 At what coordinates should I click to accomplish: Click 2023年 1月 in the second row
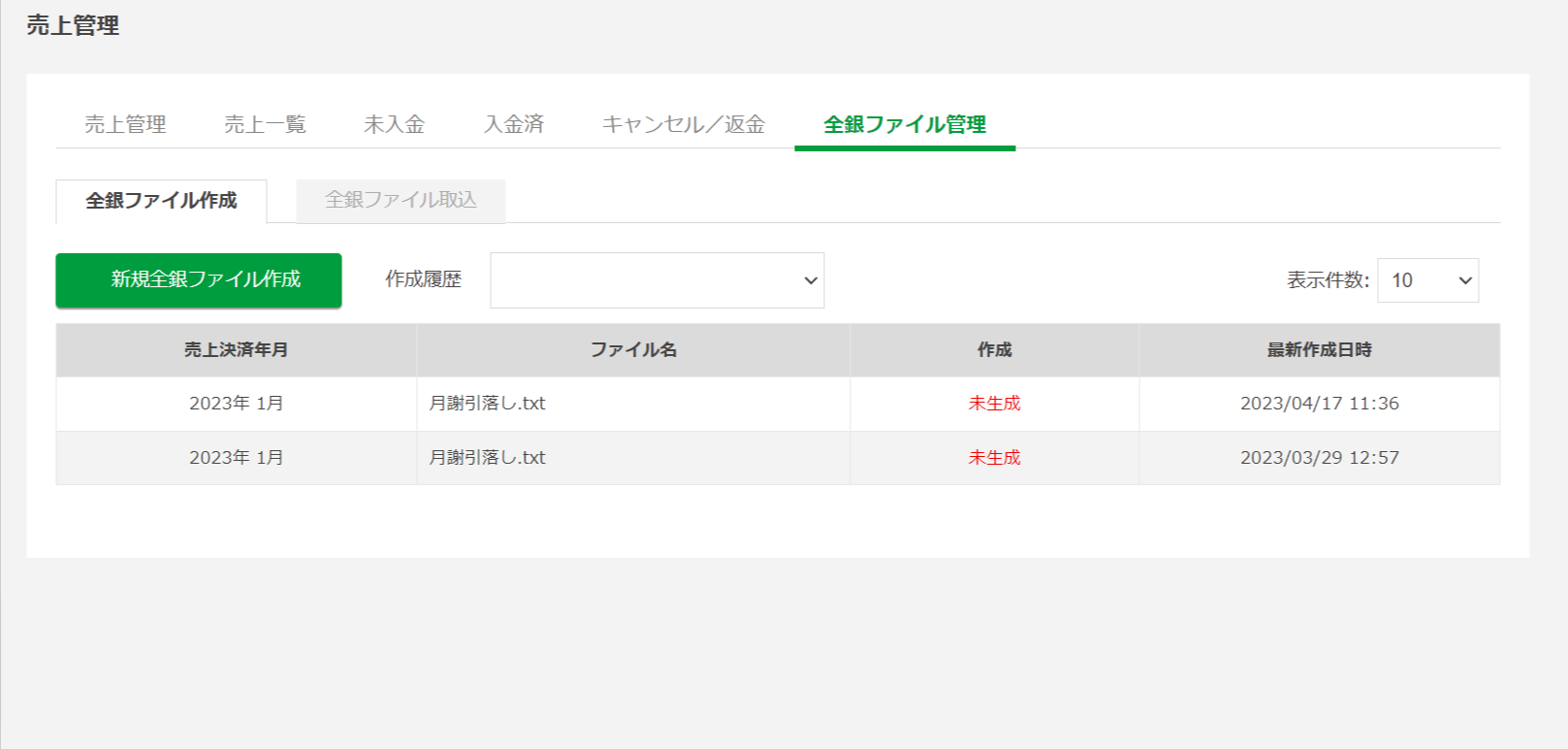tap(237, 458)
